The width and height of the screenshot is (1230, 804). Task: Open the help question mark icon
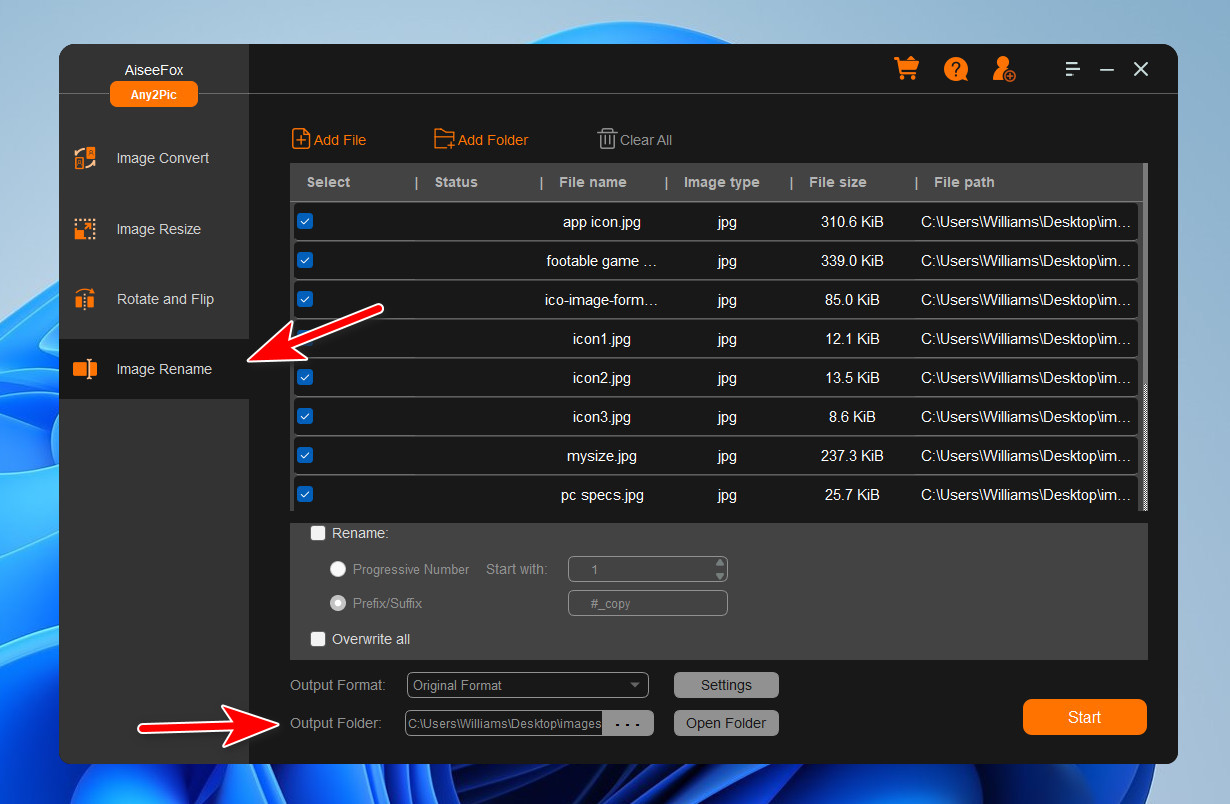[956, 69]
